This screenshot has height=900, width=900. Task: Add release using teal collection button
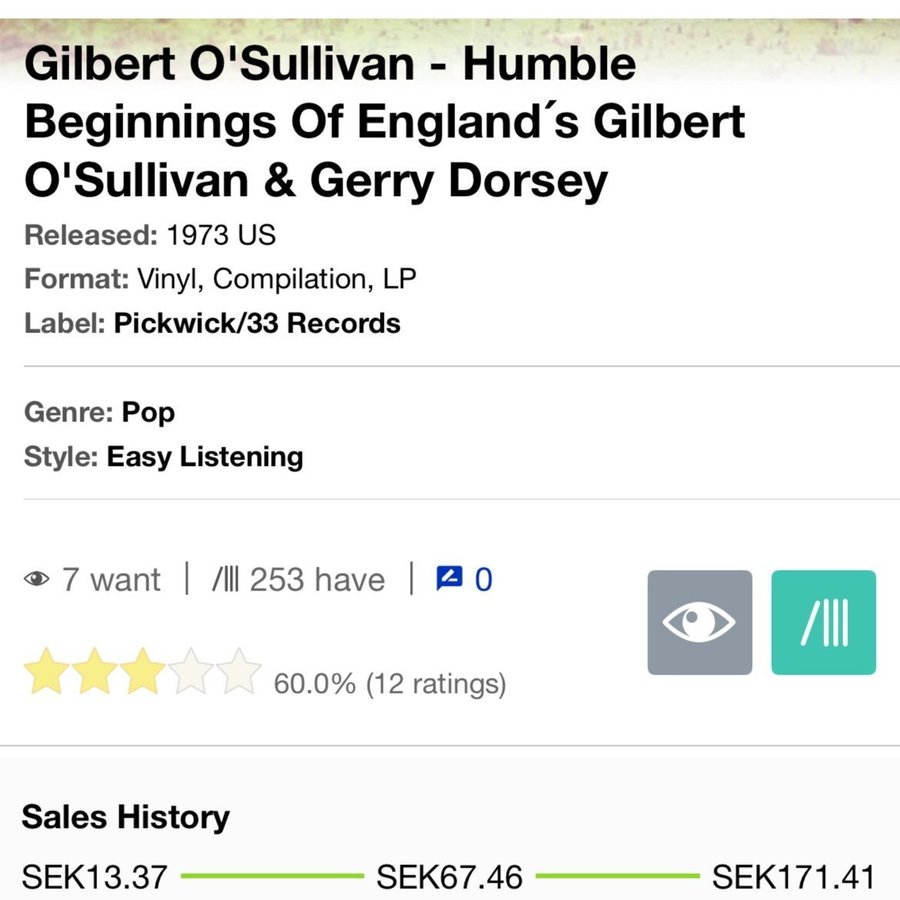(x=823, y=622)
